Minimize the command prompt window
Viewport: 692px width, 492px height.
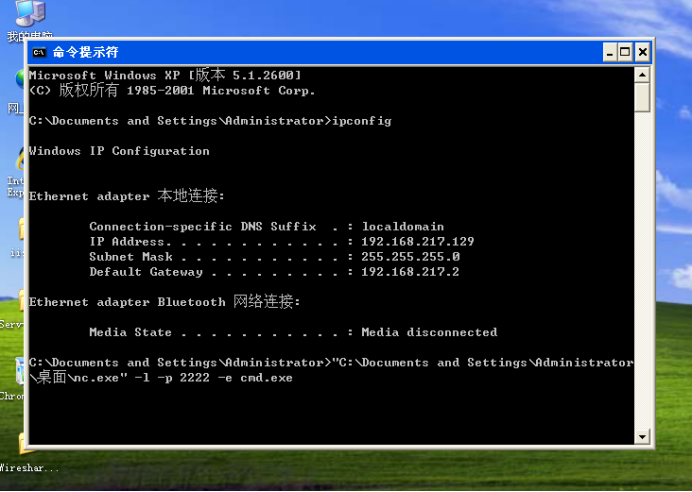coord(610,53)
